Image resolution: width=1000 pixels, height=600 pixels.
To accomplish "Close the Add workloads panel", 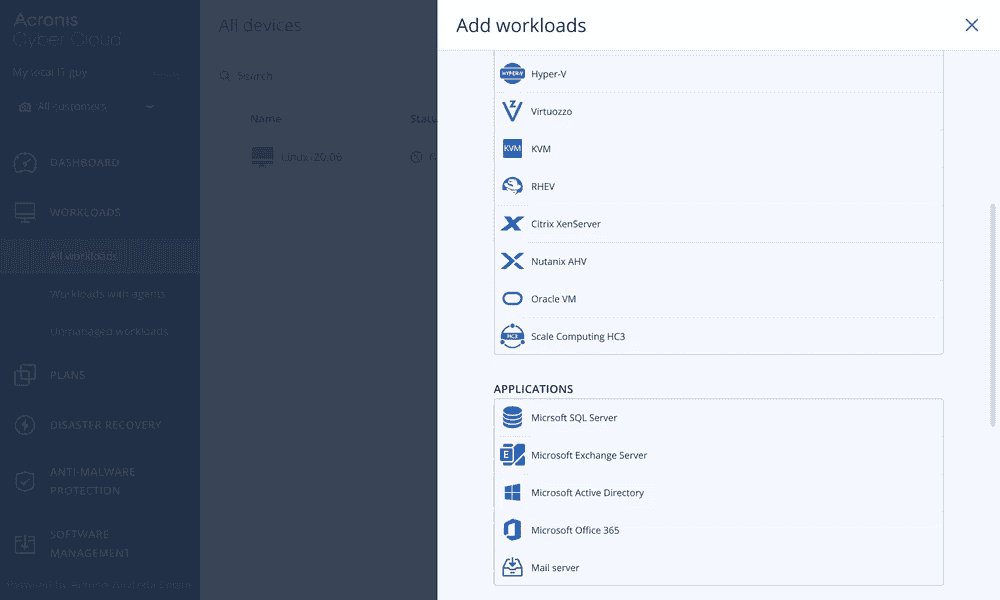I will [x=971, y=26].
